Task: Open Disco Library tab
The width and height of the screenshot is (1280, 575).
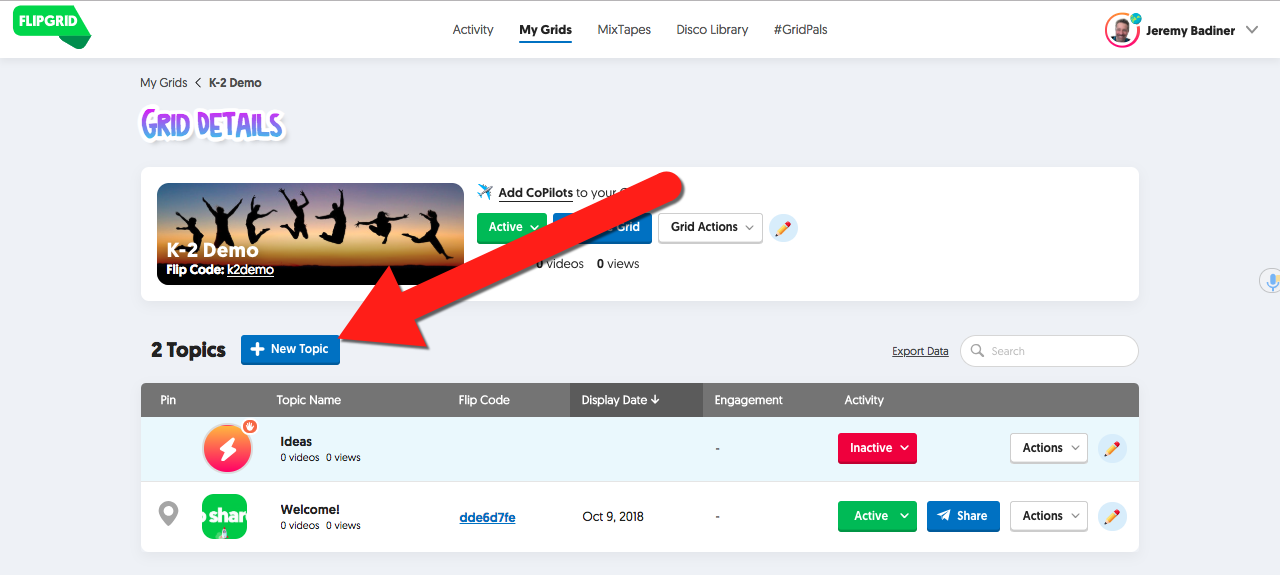Action: 712,30
